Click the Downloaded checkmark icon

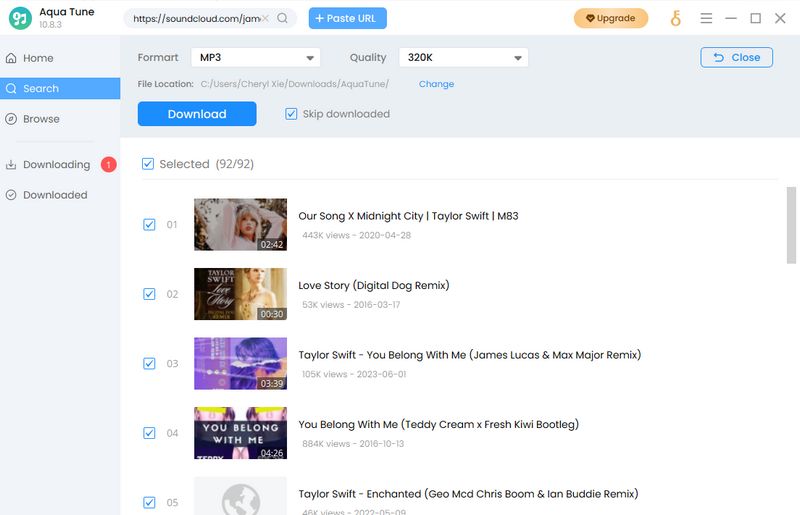click(x=11, y=195)
